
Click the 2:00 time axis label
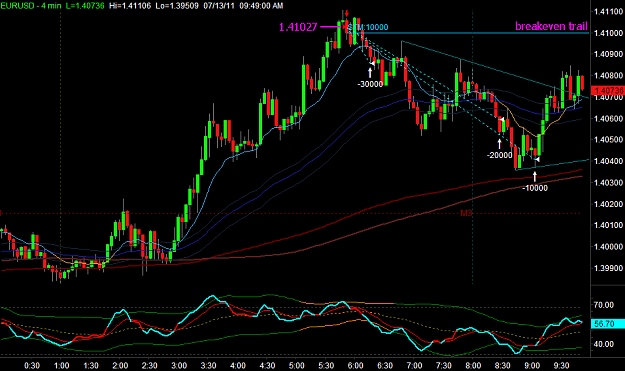coord(120,365)
